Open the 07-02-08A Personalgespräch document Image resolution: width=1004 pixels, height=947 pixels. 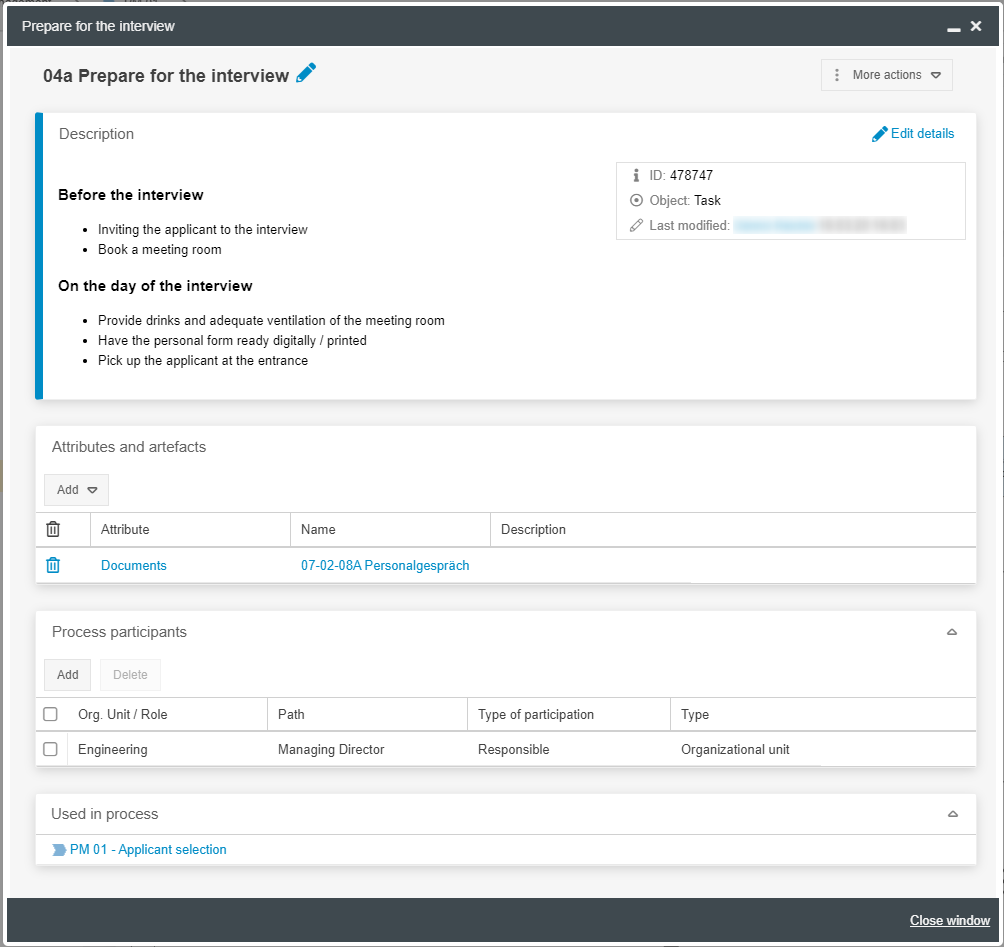point(385,565)
